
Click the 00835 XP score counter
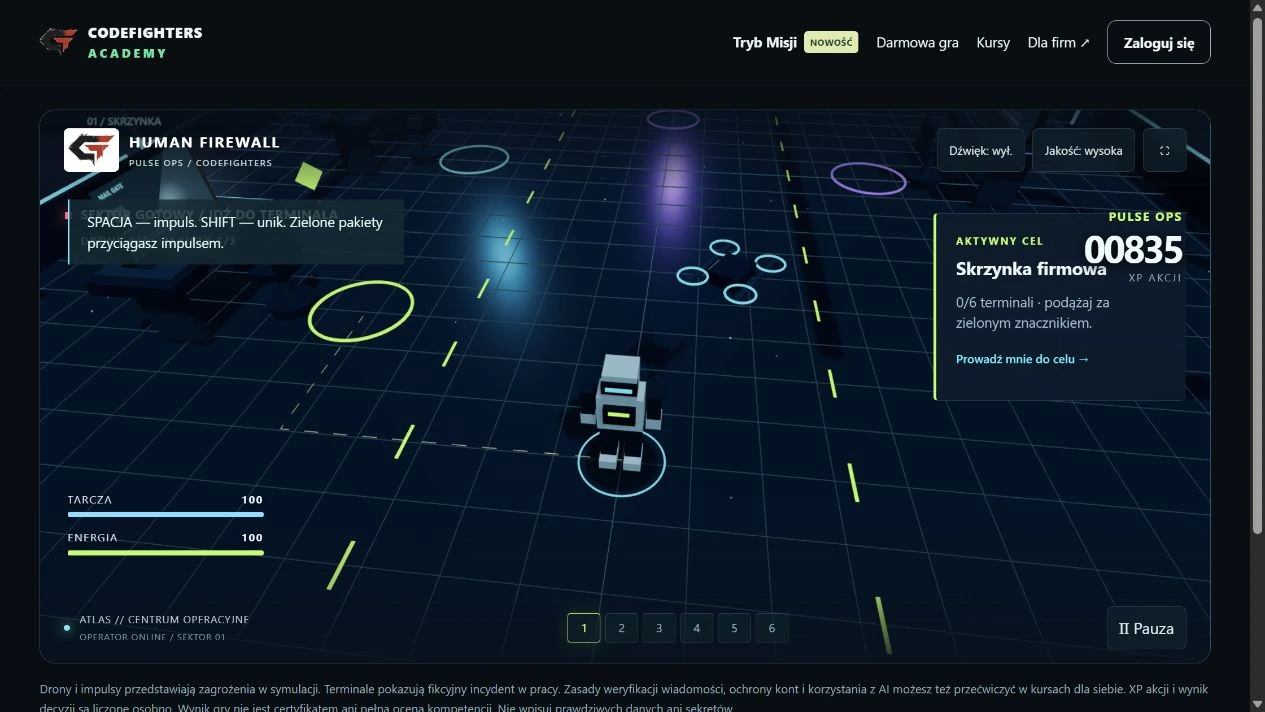pos(1133,250)
